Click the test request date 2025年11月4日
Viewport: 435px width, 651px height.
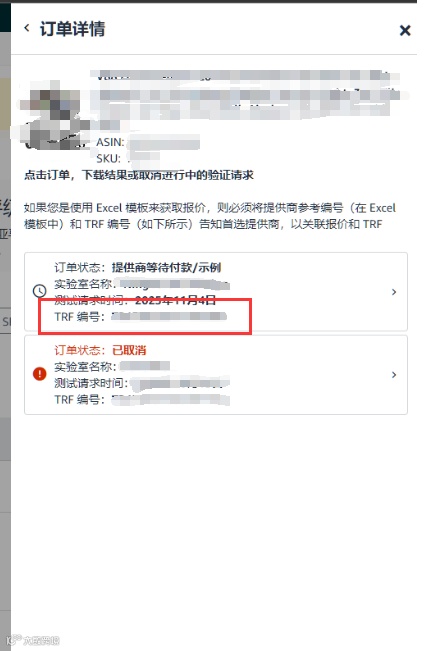pos(175,300)
